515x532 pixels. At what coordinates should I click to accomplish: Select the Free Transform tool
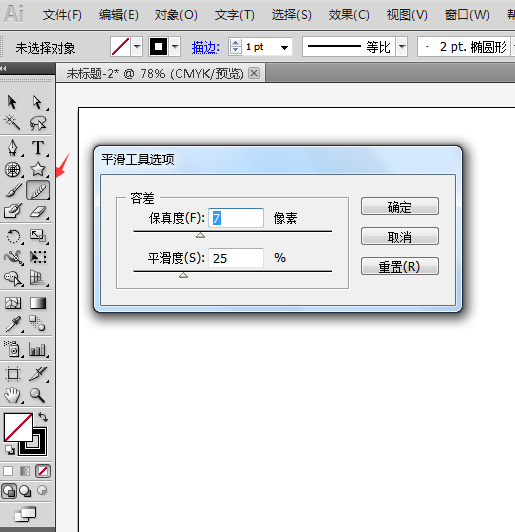pos(38,257)
